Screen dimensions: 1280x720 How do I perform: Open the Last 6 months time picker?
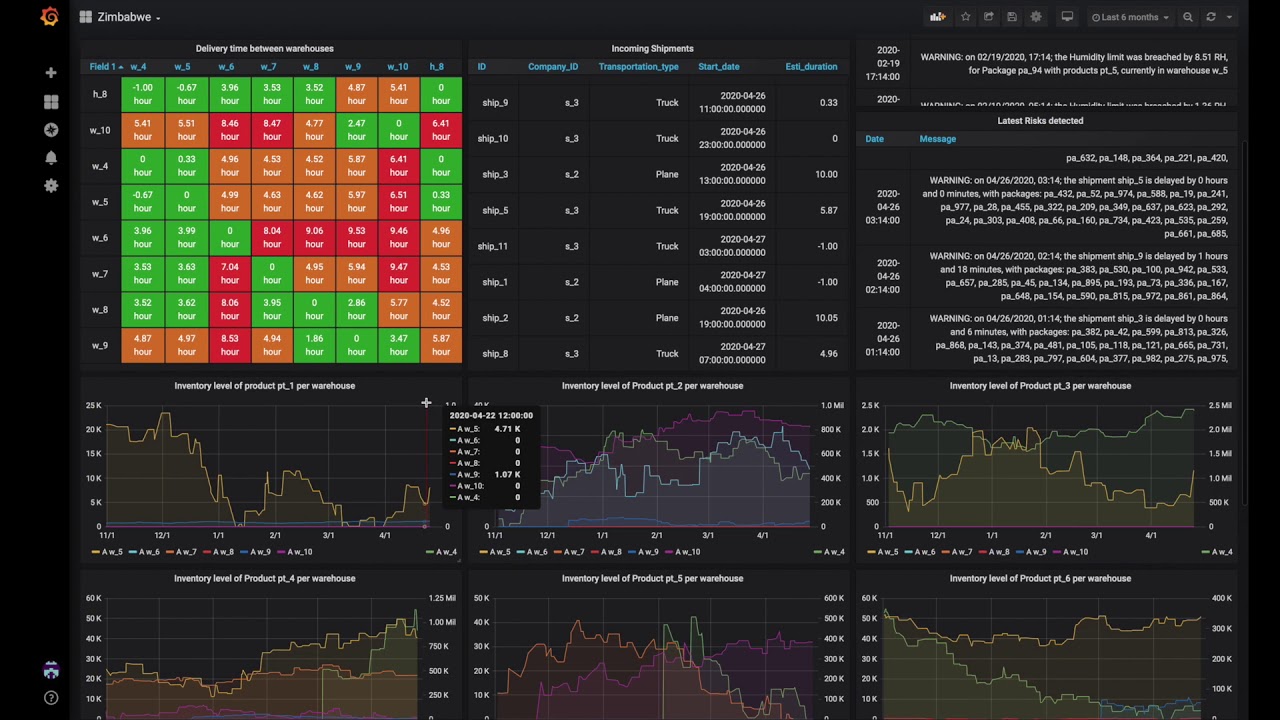tap(1130, 17)
